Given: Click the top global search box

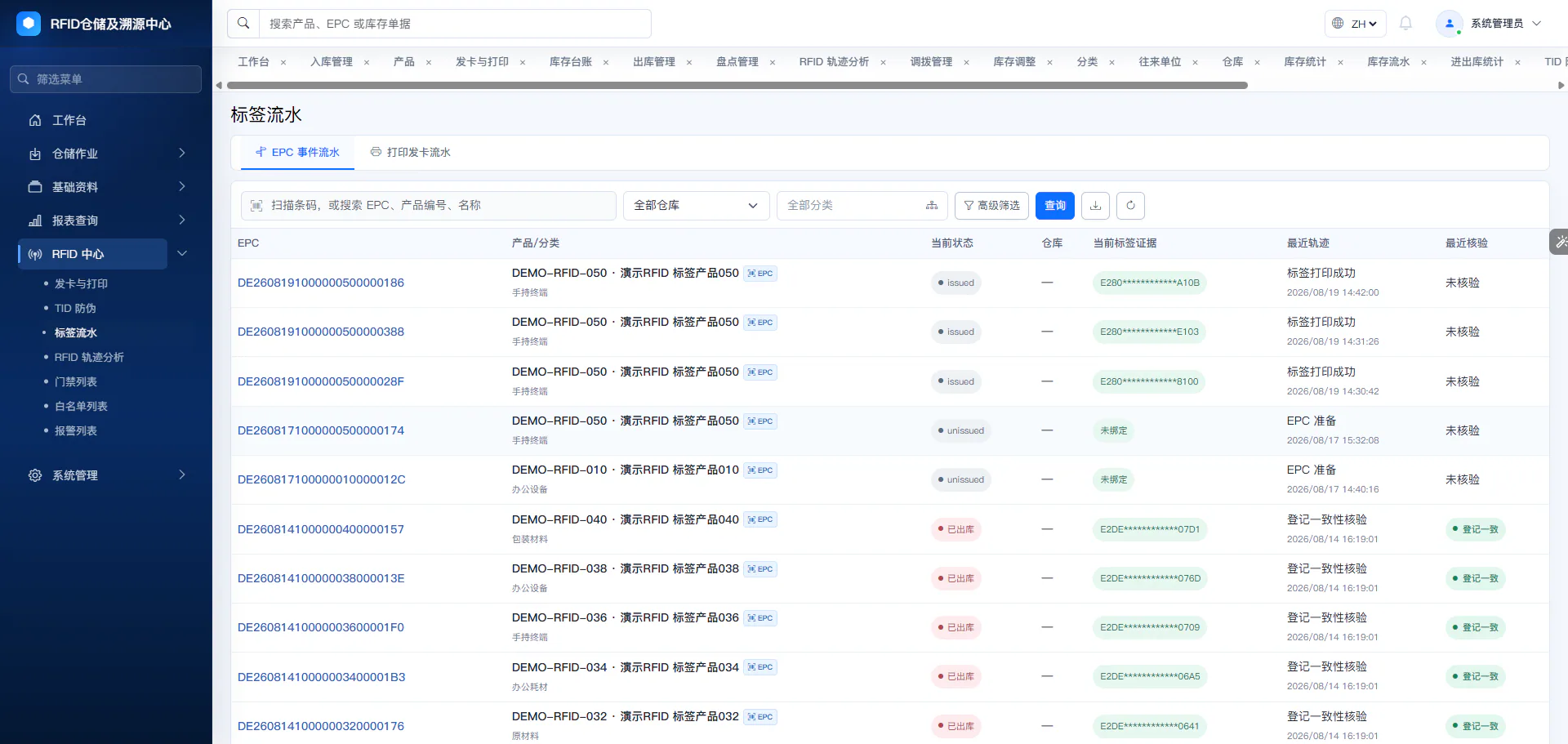Looking at the screenshot, I should [455, 24].
